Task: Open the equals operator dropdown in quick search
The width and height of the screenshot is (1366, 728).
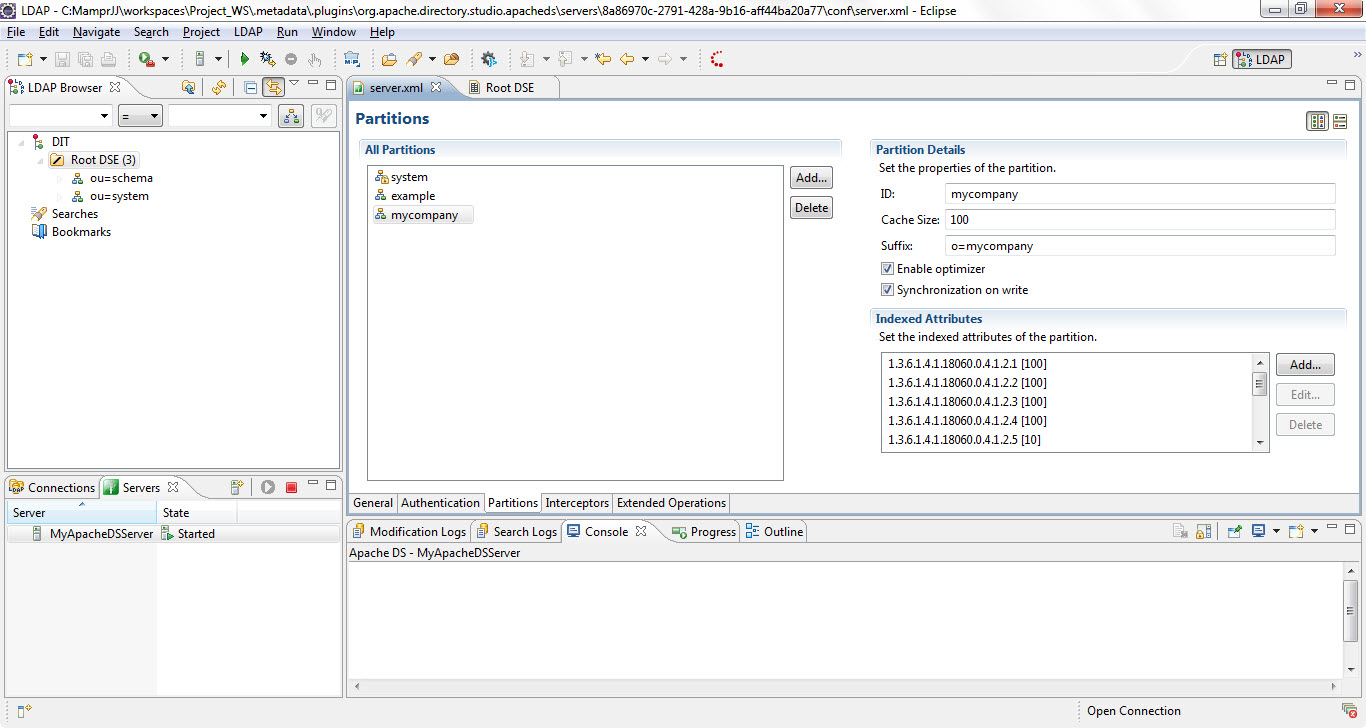Action: pos(140,116)
